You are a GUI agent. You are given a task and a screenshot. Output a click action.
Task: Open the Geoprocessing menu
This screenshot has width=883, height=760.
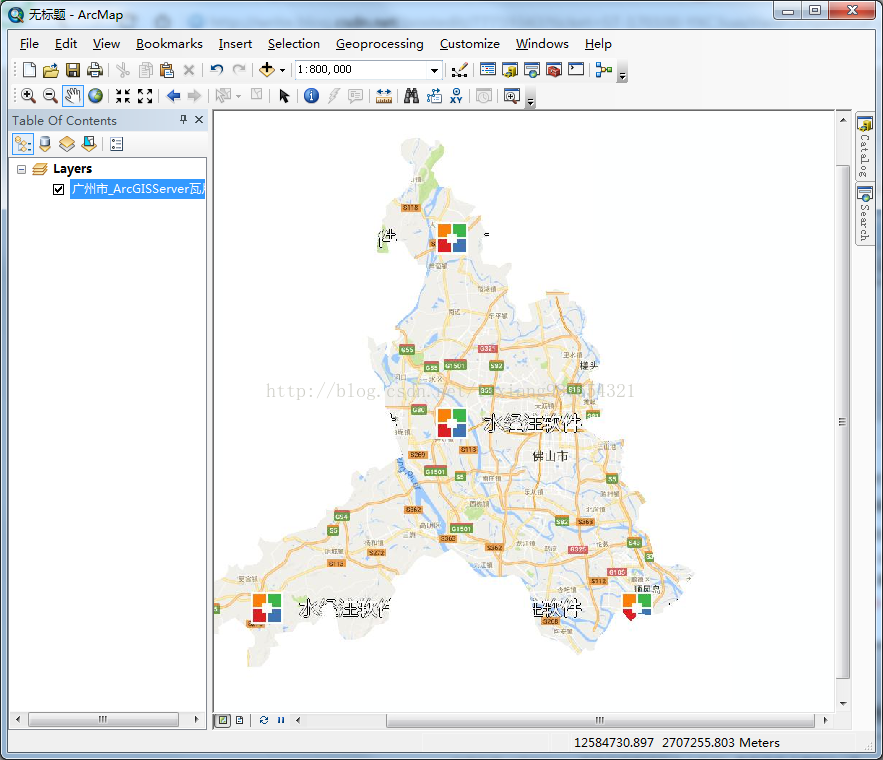pos(380,44)
